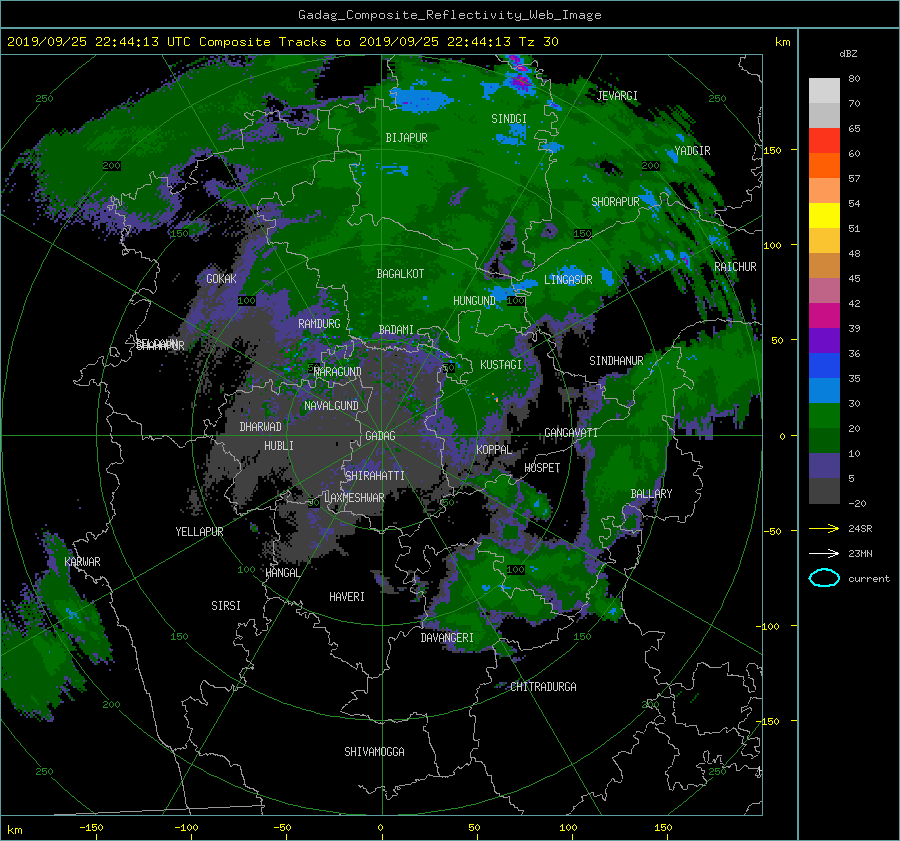900x841 pixels.
Task: Click the YELLAPUR city label
Action: coord(199,532)
